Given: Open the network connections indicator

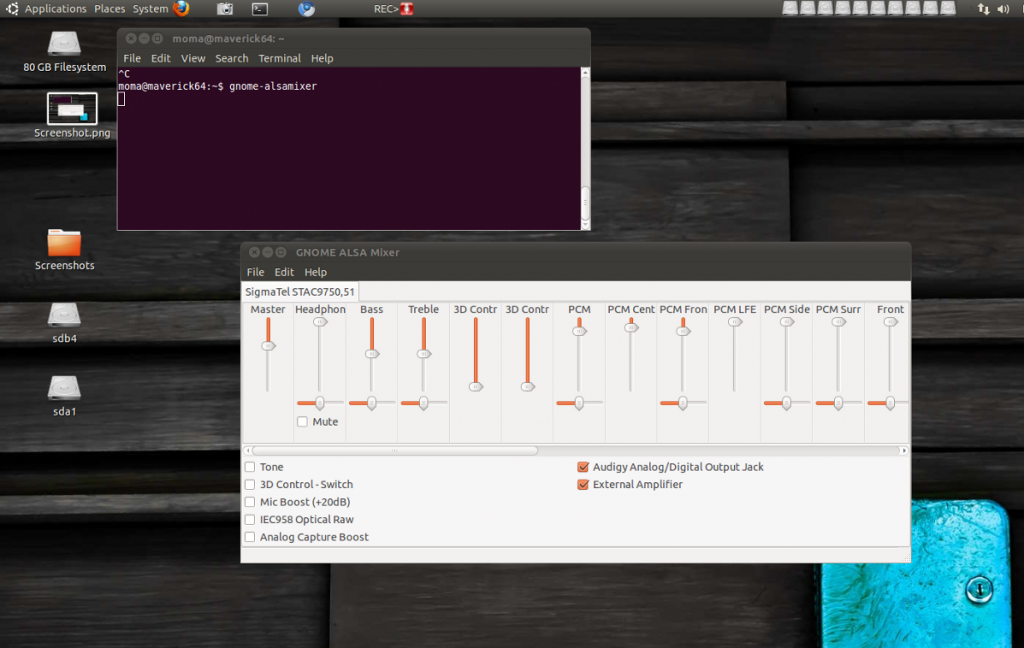Looking at the screenshot, I should point(983,8).
